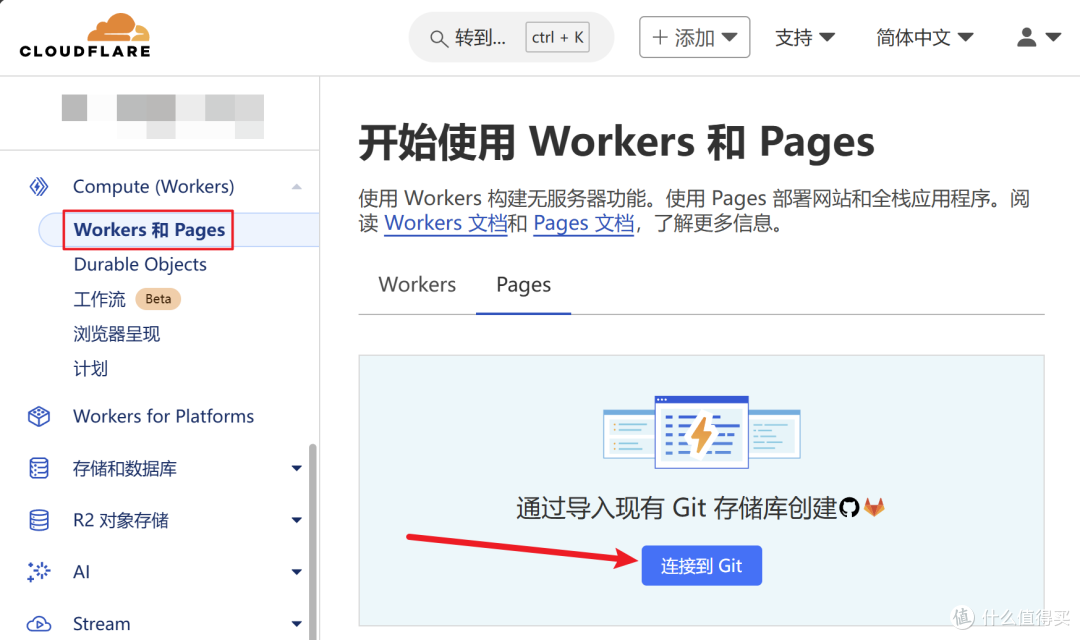Click the AI sparkle icon
1080x640 pixels.
pos(39,572)
